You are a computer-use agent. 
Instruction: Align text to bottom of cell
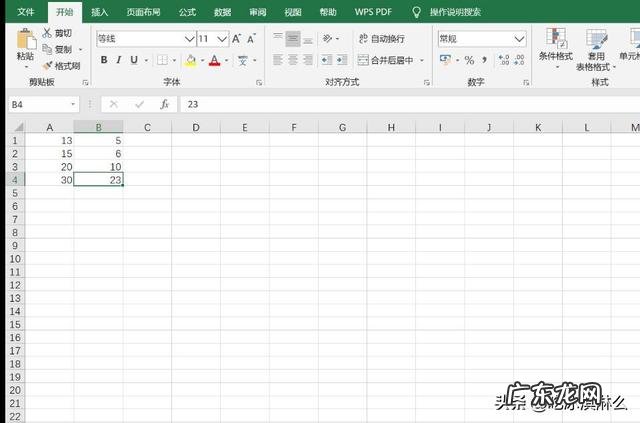pos(308,38)
